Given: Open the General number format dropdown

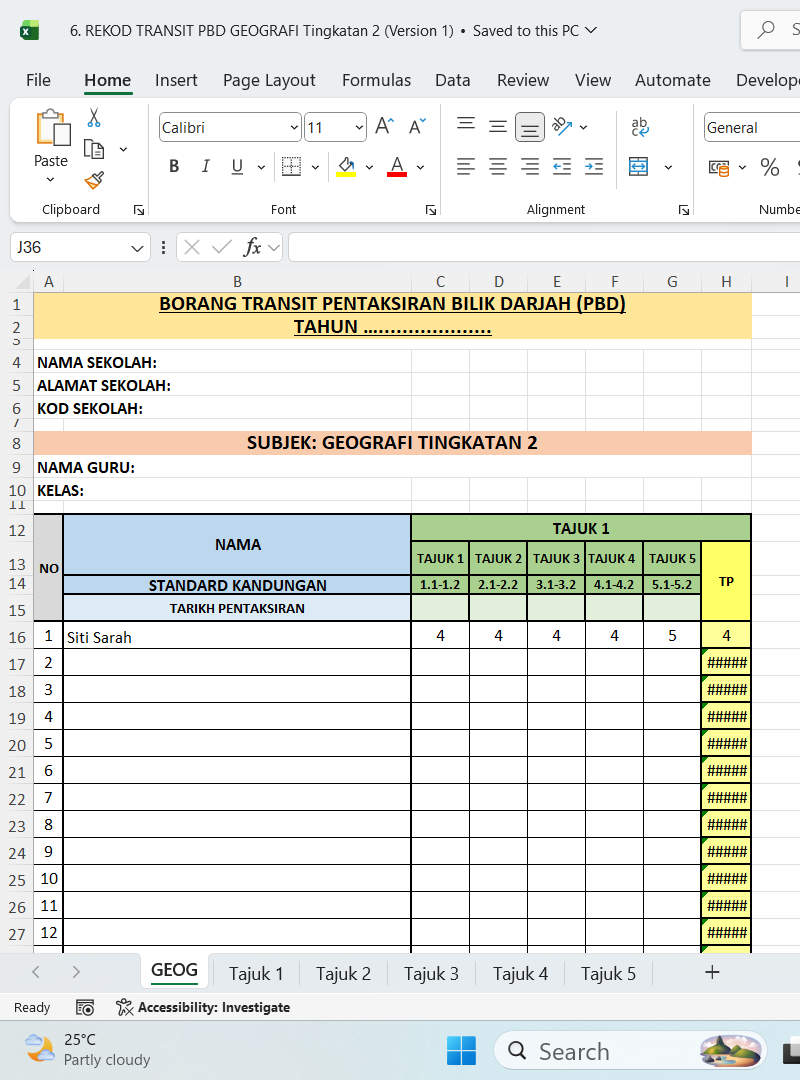Looking at the screenshot, I should pyautogui.click(x=750, y=128).
